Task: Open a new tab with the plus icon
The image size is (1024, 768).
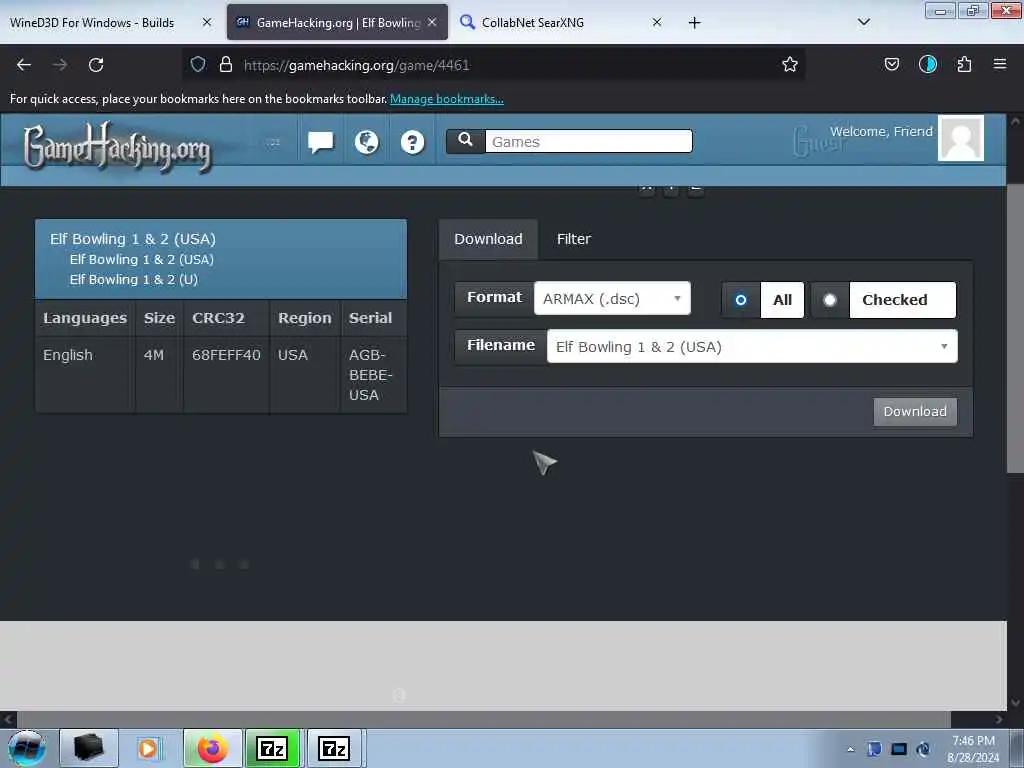Action: pos(694,23)
